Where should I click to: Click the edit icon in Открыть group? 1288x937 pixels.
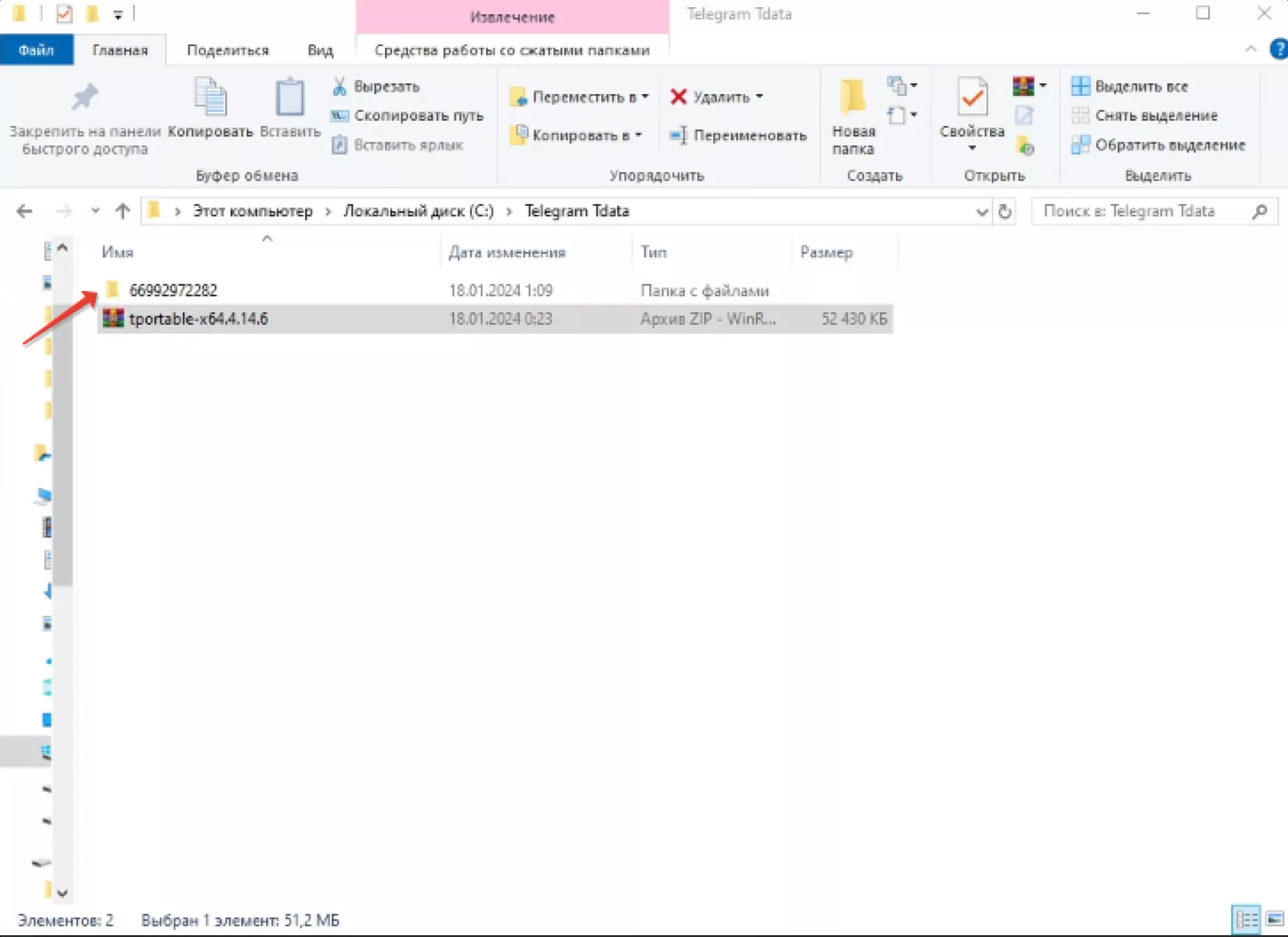1024,116
